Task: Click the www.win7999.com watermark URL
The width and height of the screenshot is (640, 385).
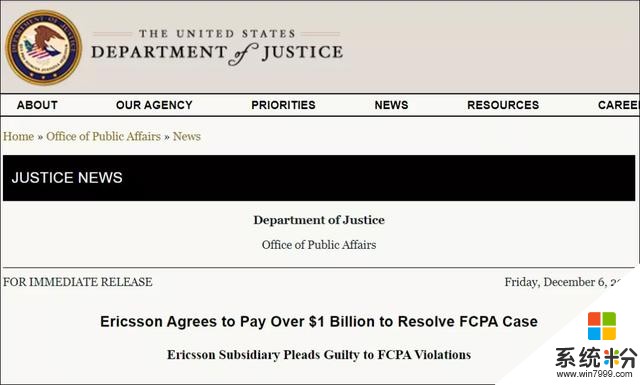Action: coord(594,374)
